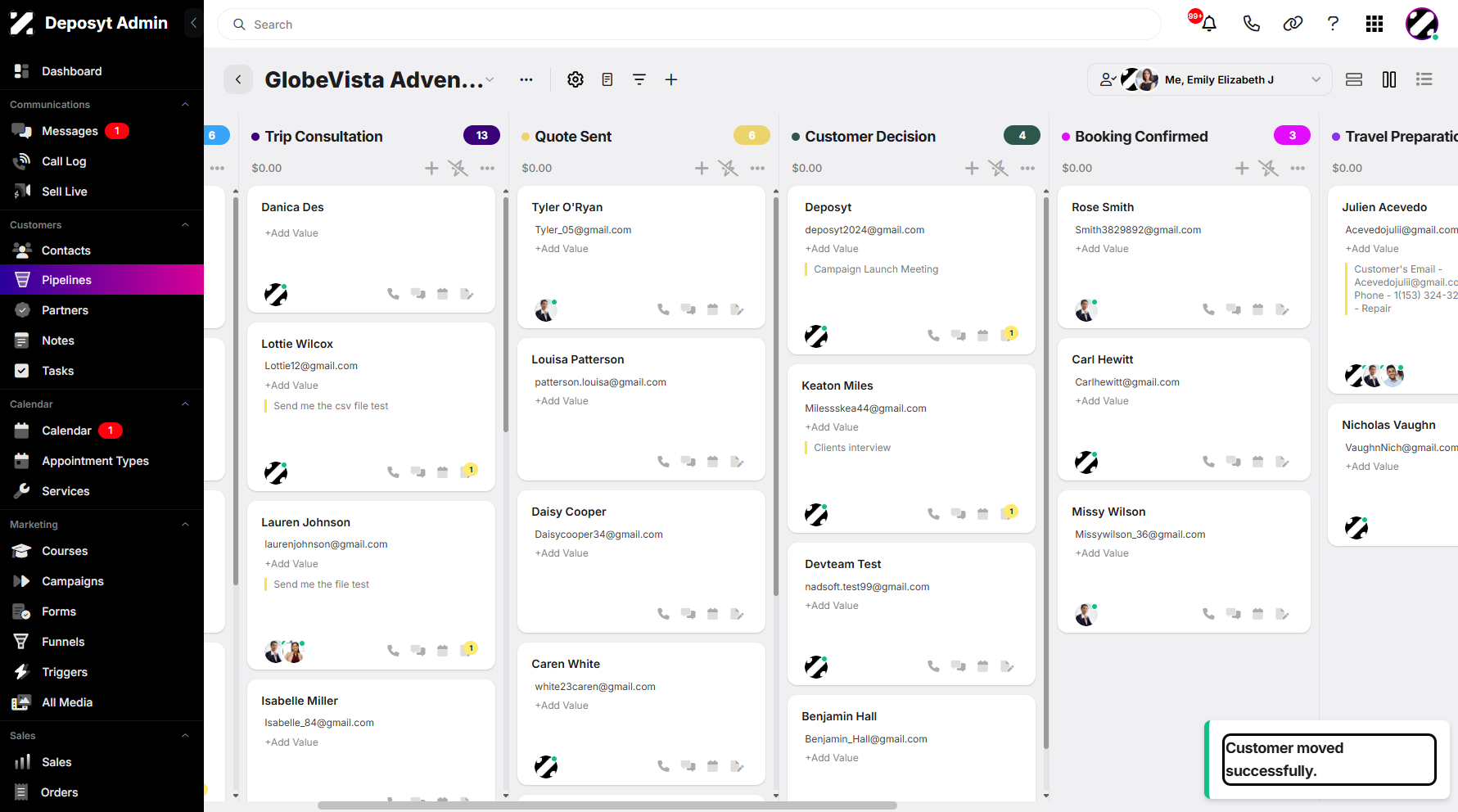Click the link icon in top bar

point(1293,24)
